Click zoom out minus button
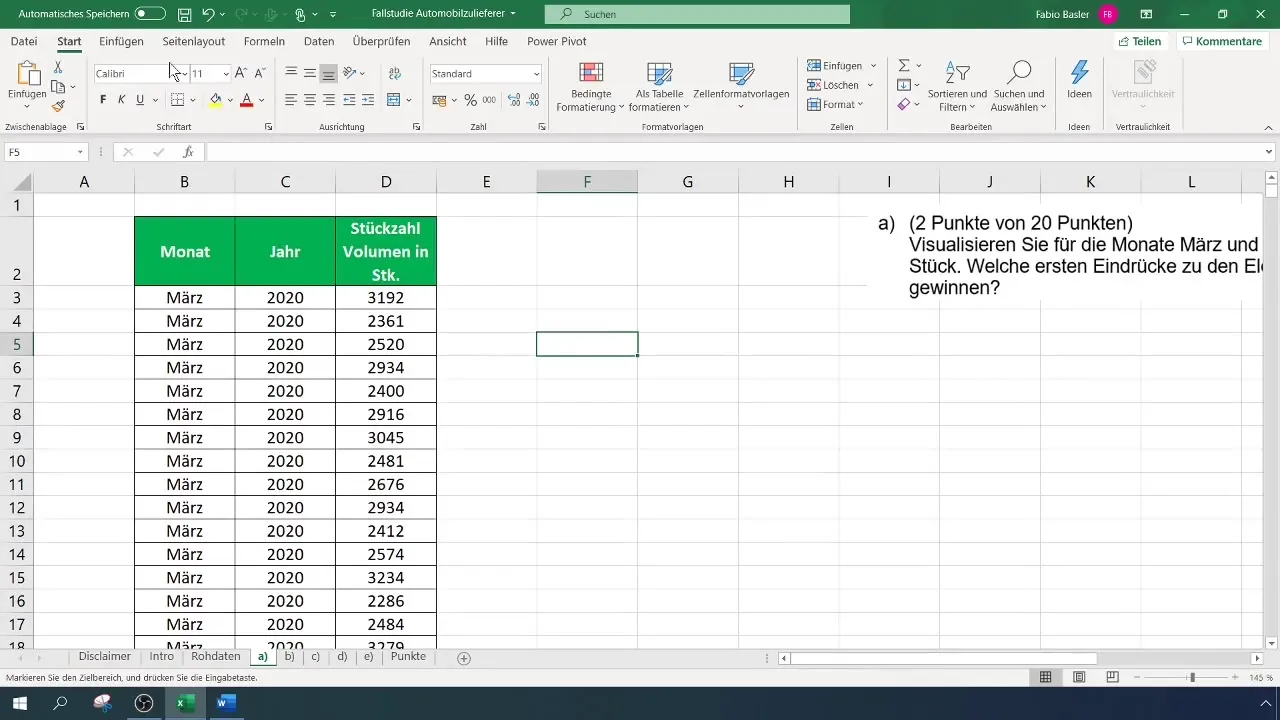Viewport: 1280px width, 720px height. [x=1137, y=677]
